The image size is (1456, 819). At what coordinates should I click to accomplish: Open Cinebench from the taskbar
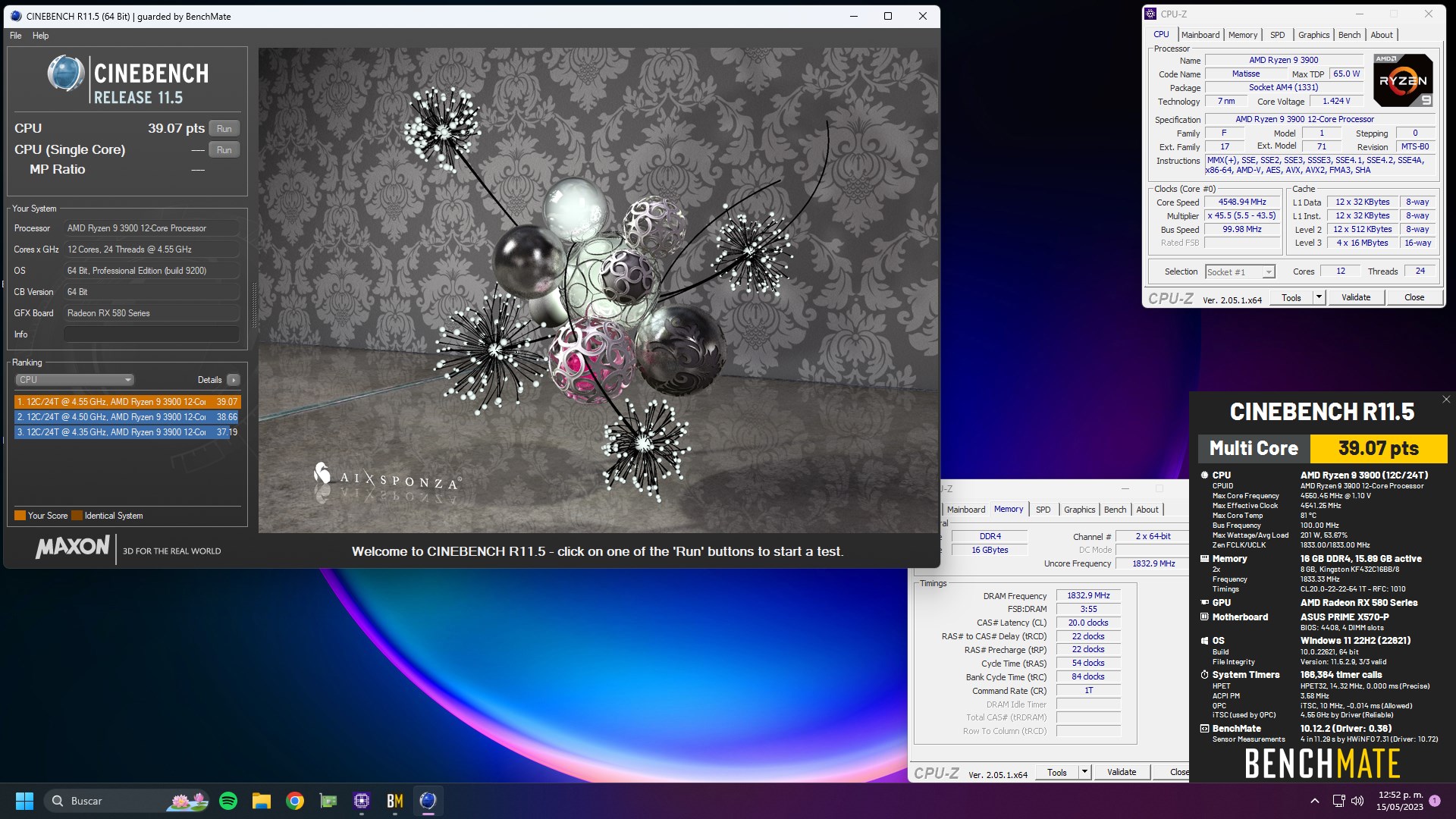pos(428,801)
